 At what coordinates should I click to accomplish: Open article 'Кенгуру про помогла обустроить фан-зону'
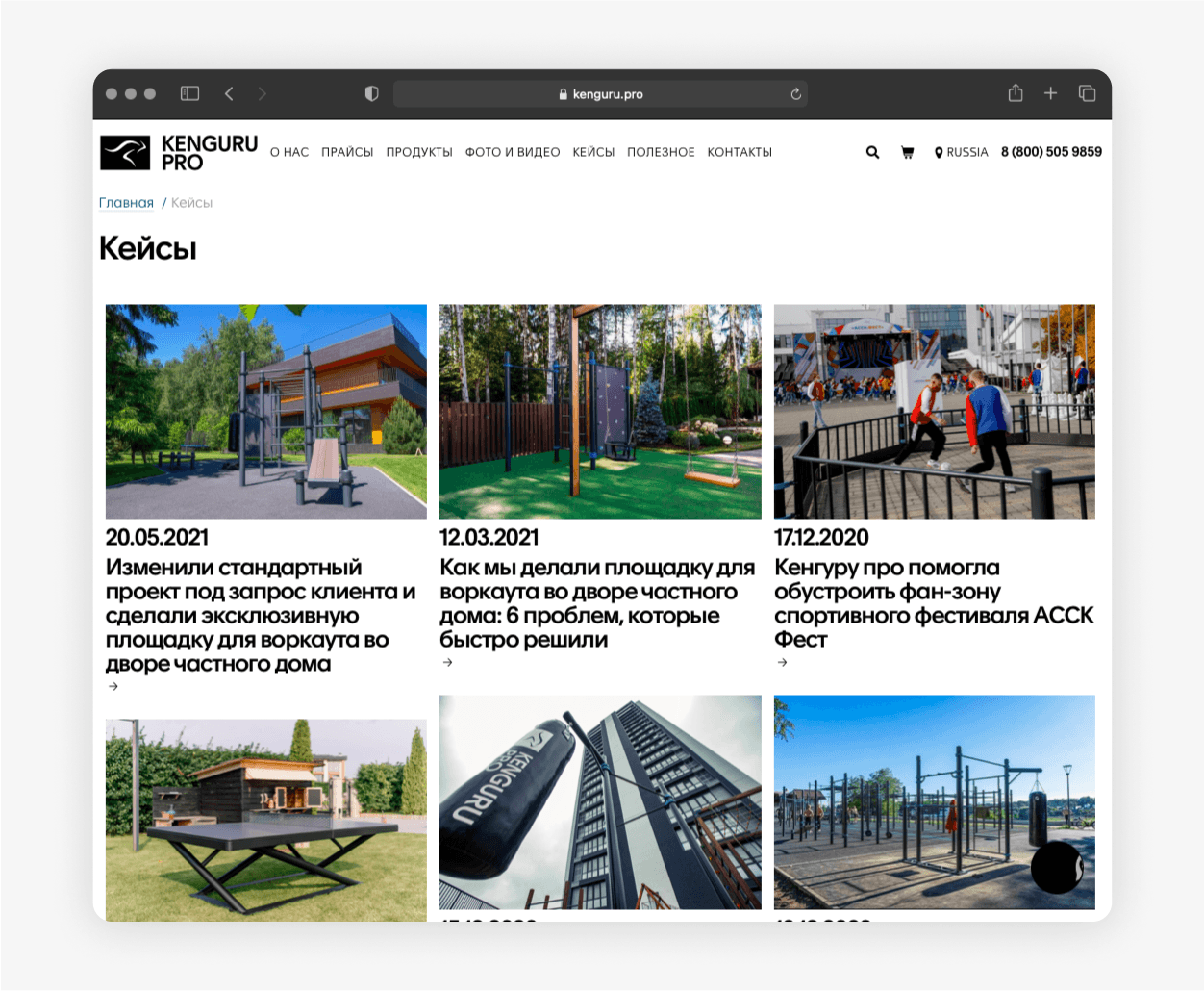[934, 603]
